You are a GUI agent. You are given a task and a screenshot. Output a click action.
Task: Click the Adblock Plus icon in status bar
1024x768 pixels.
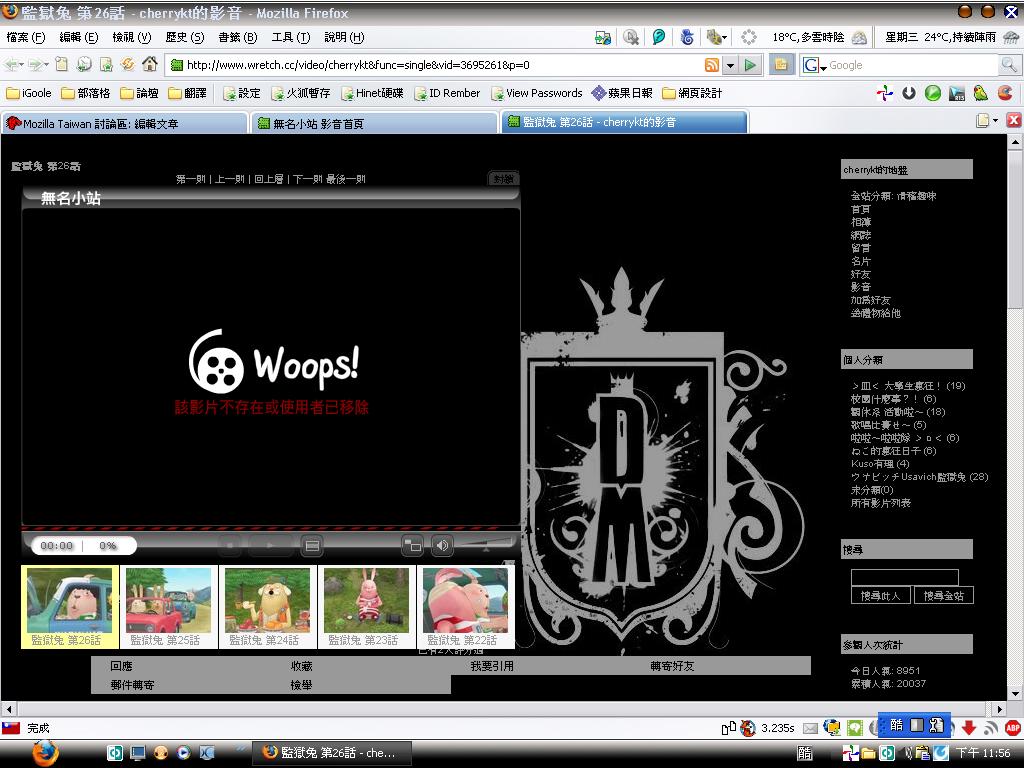click(x=1012, y=728)
